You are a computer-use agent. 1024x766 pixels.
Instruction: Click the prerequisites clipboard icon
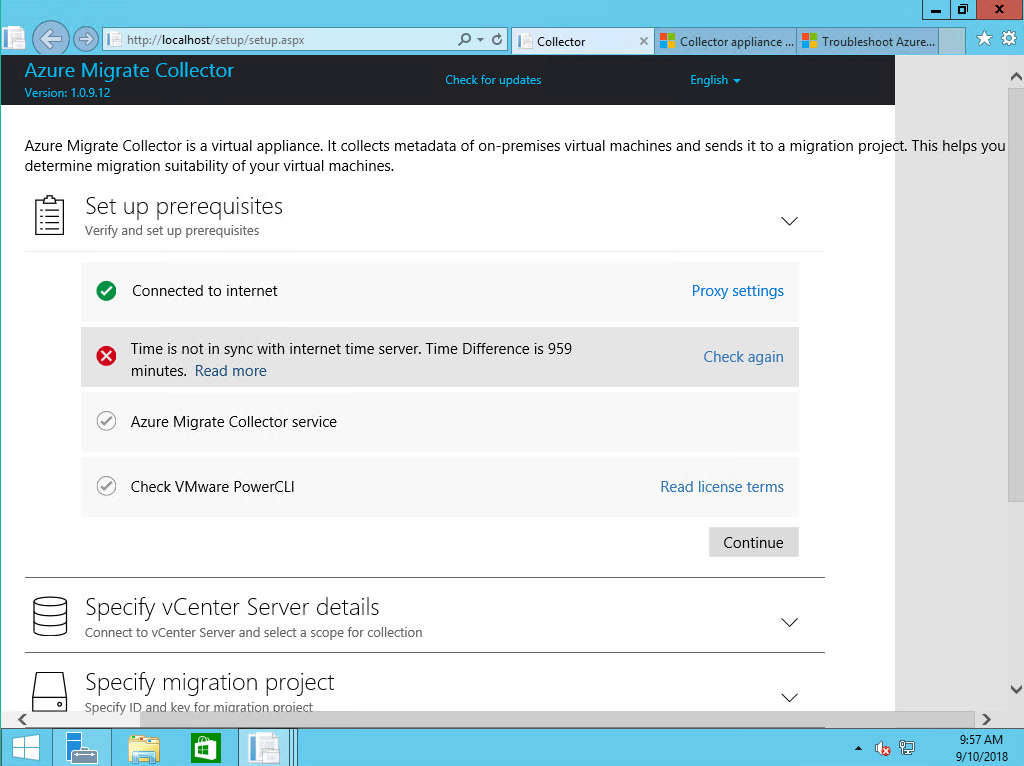[50, 215]
